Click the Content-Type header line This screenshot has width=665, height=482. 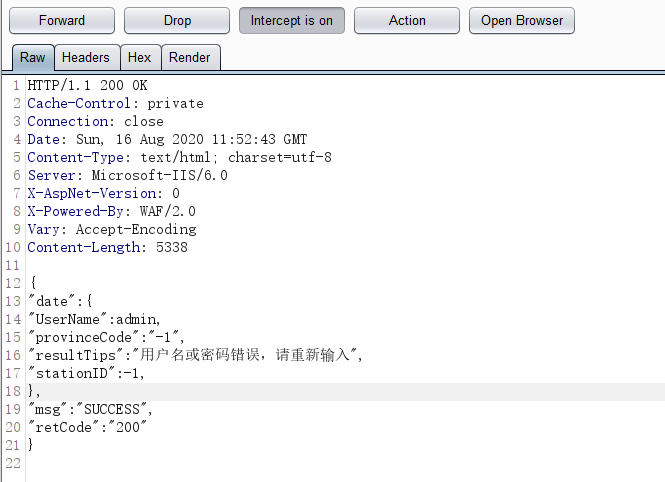(179, 158)
